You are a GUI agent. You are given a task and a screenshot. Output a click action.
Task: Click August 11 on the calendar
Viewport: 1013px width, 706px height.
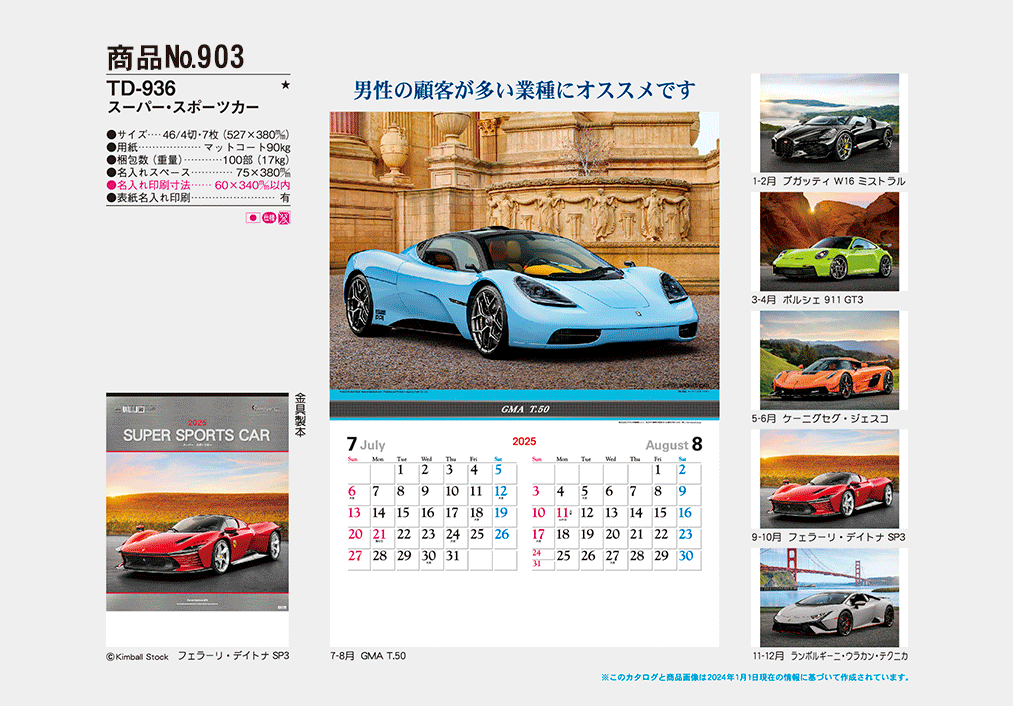click(x=562, y=513)
